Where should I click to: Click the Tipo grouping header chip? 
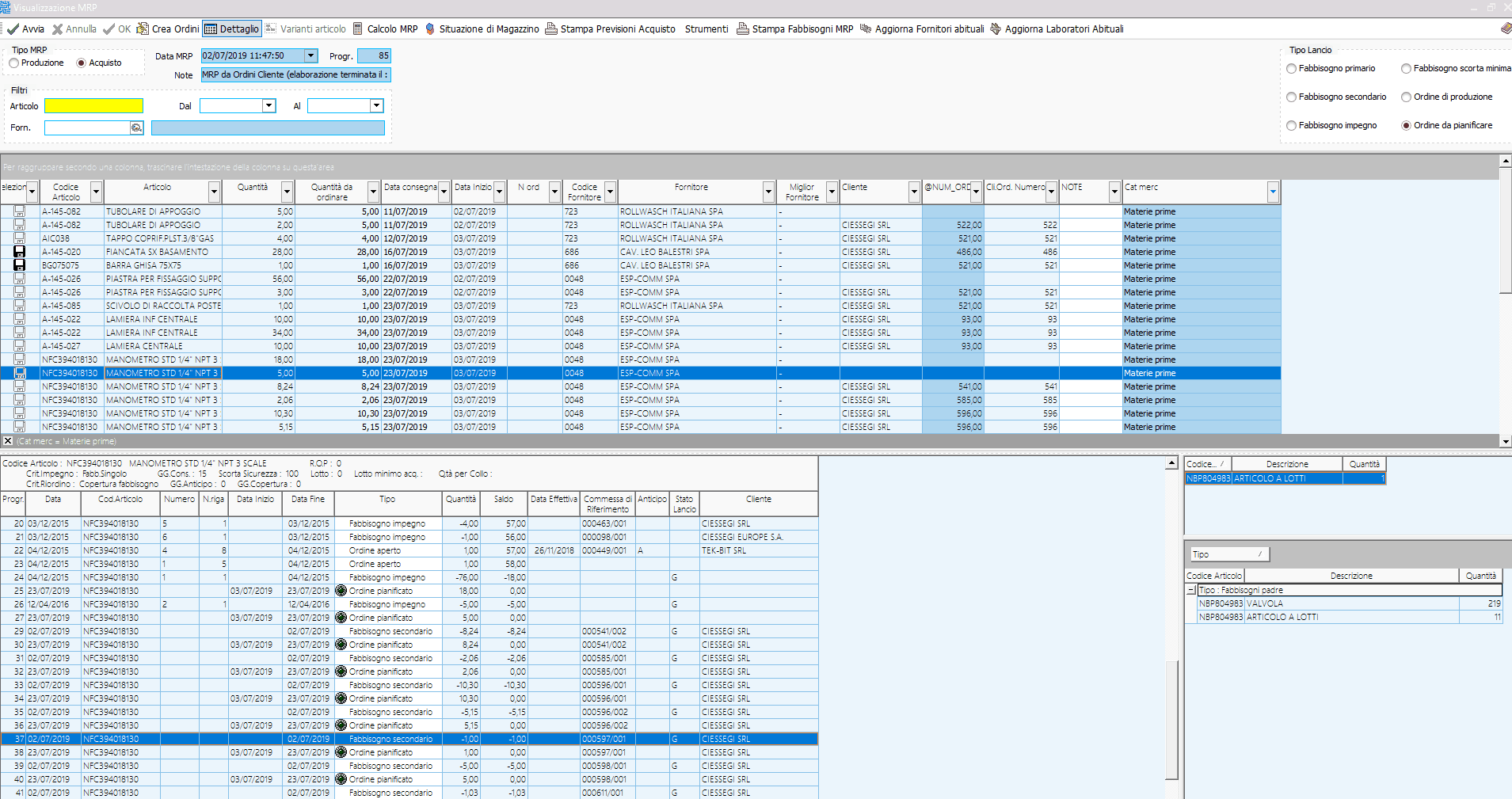pos(1229,554)
